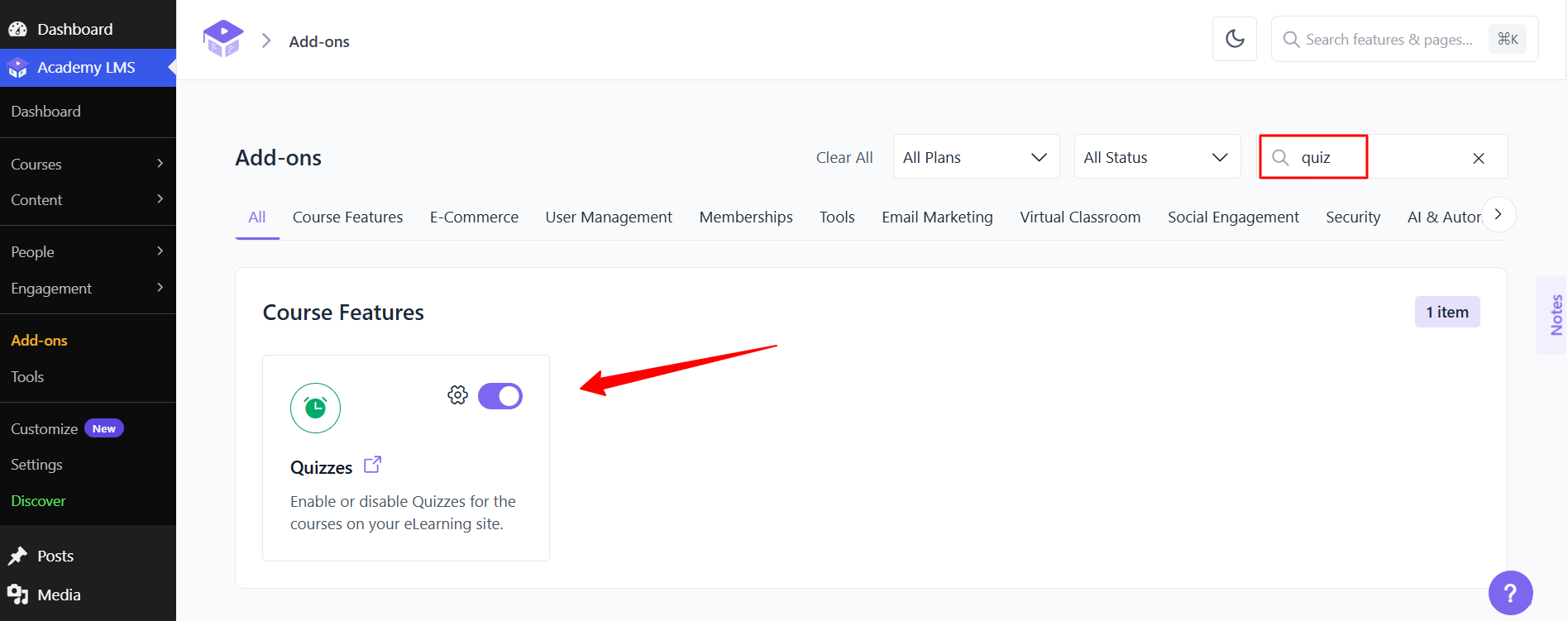
Task: Click the Media icon in sidebar
Action: pos(17,595)
